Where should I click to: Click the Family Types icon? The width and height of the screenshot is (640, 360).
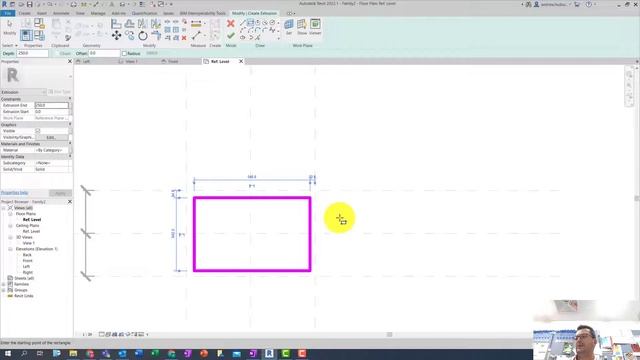tap(39, 36)
